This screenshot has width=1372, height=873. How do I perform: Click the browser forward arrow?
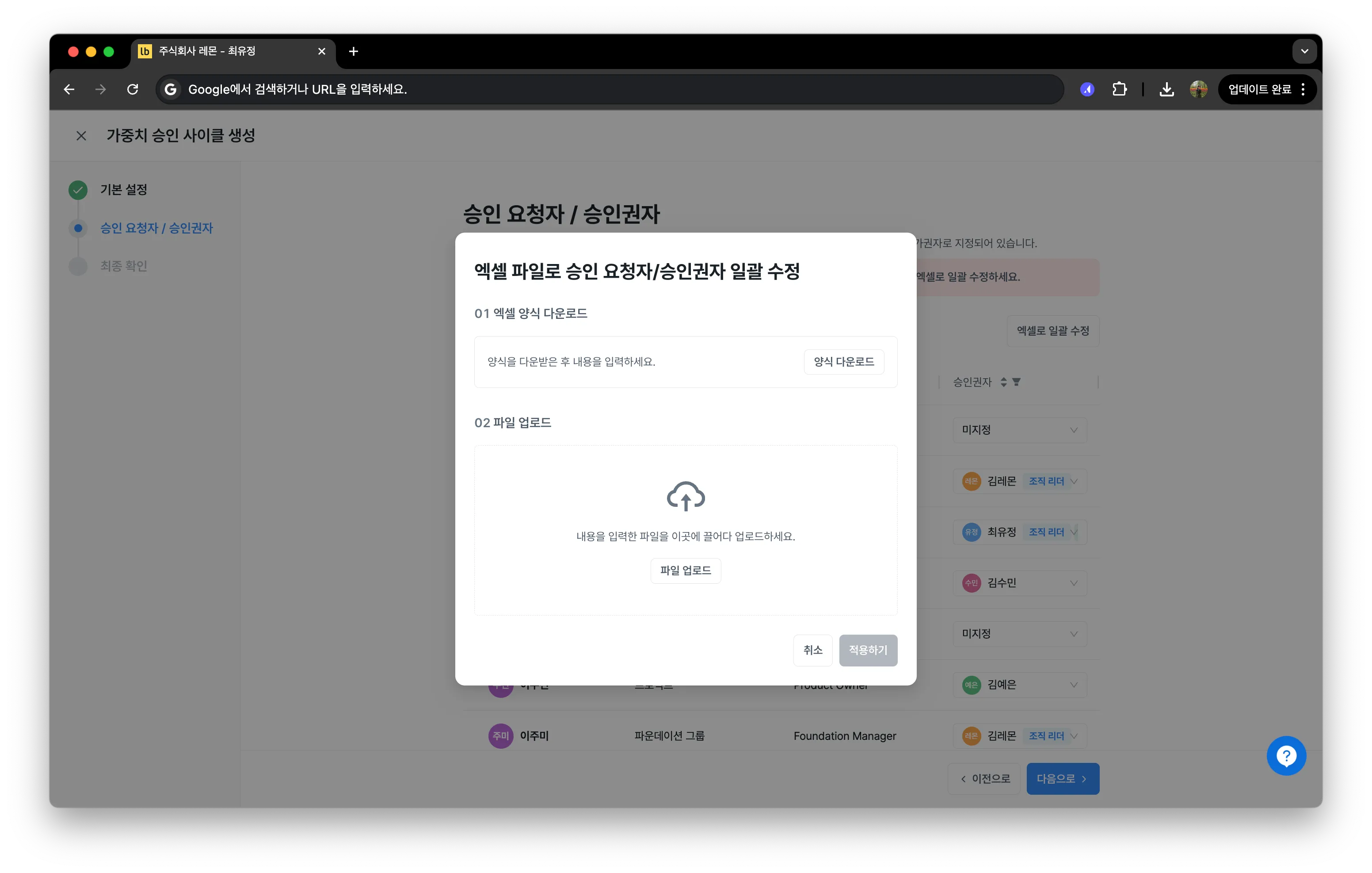click(x=101, y=89)
